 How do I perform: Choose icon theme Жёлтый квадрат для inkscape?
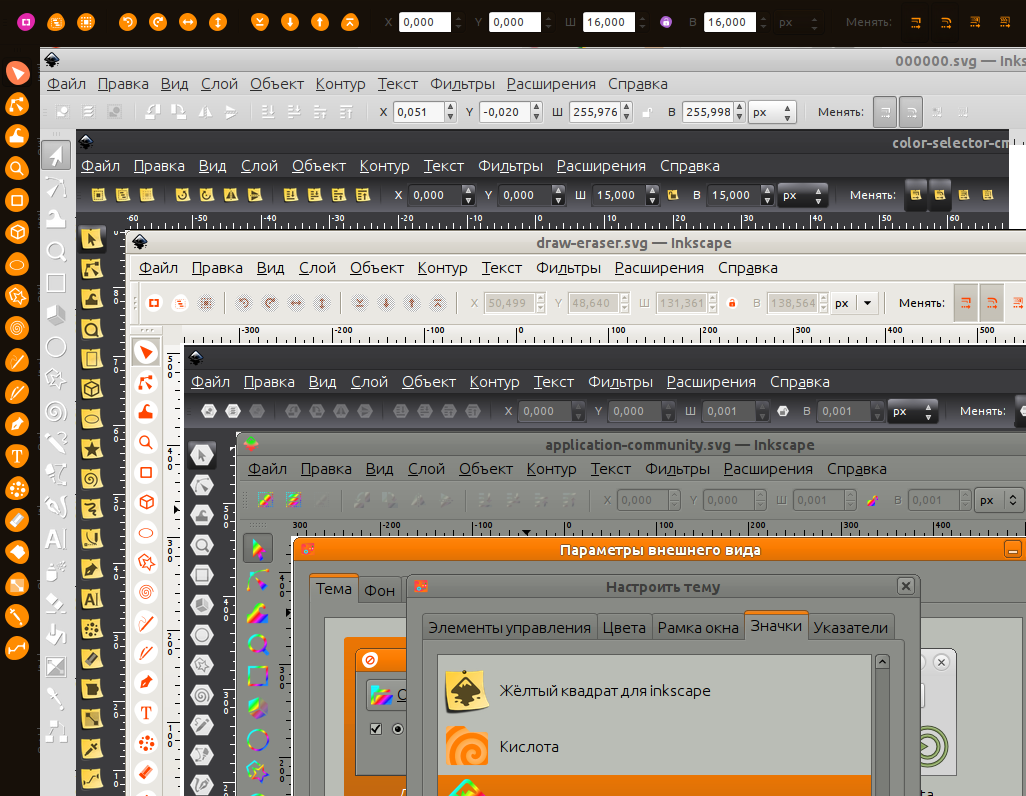[654, 691]
